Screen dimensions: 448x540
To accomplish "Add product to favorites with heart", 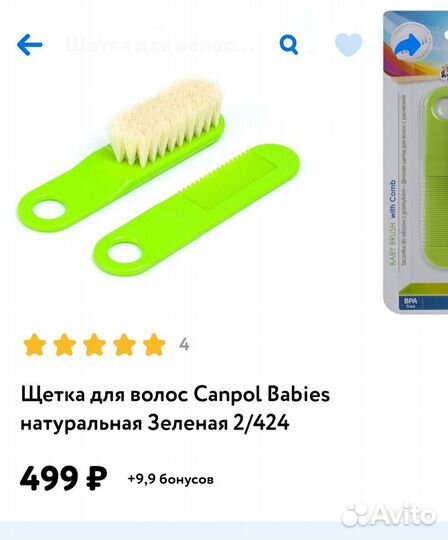I will 348,45.
